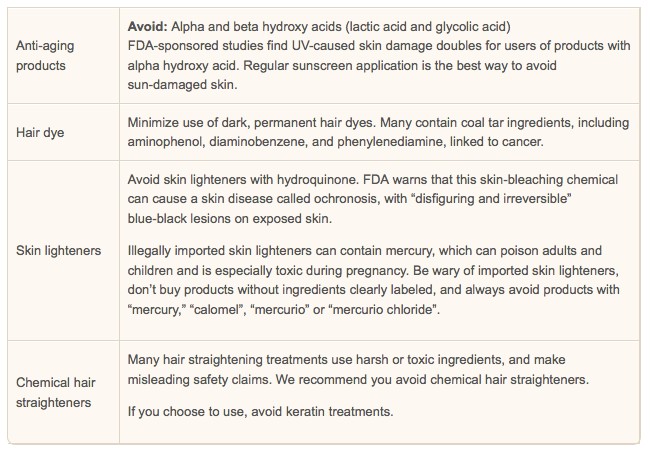The image size is (650, 450).
Task: Click the word 'hydroquinone' in the table
Action: click(317, 180)
